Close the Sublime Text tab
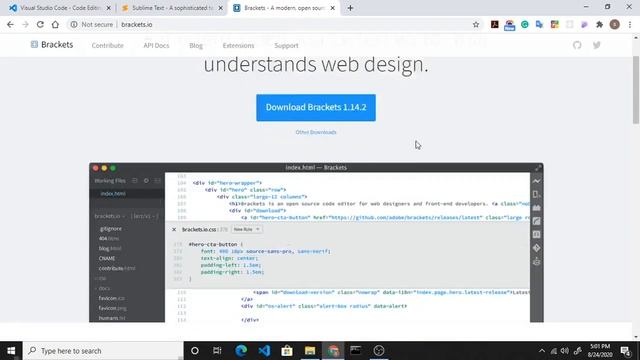The image size is (640, 360). tap(220, 8)
